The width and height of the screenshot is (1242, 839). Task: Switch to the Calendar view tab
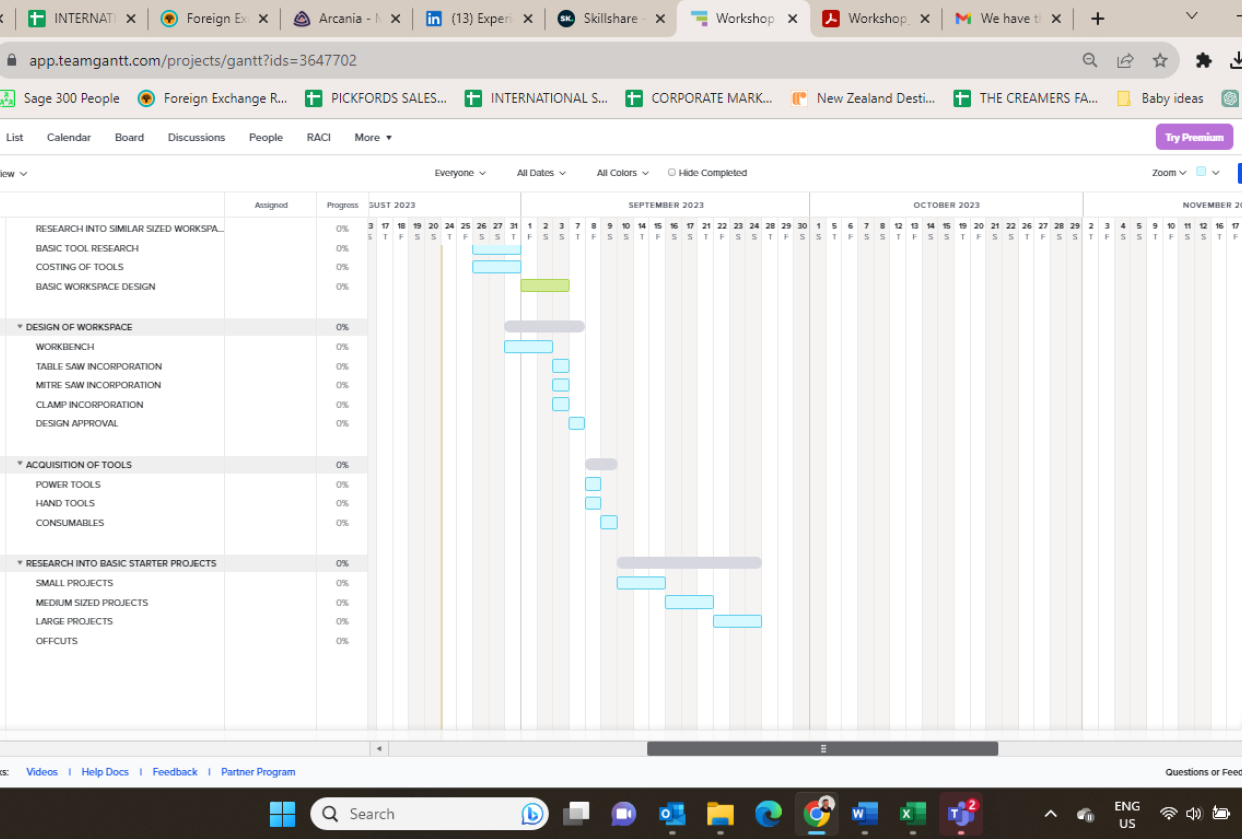coord(69,137)
